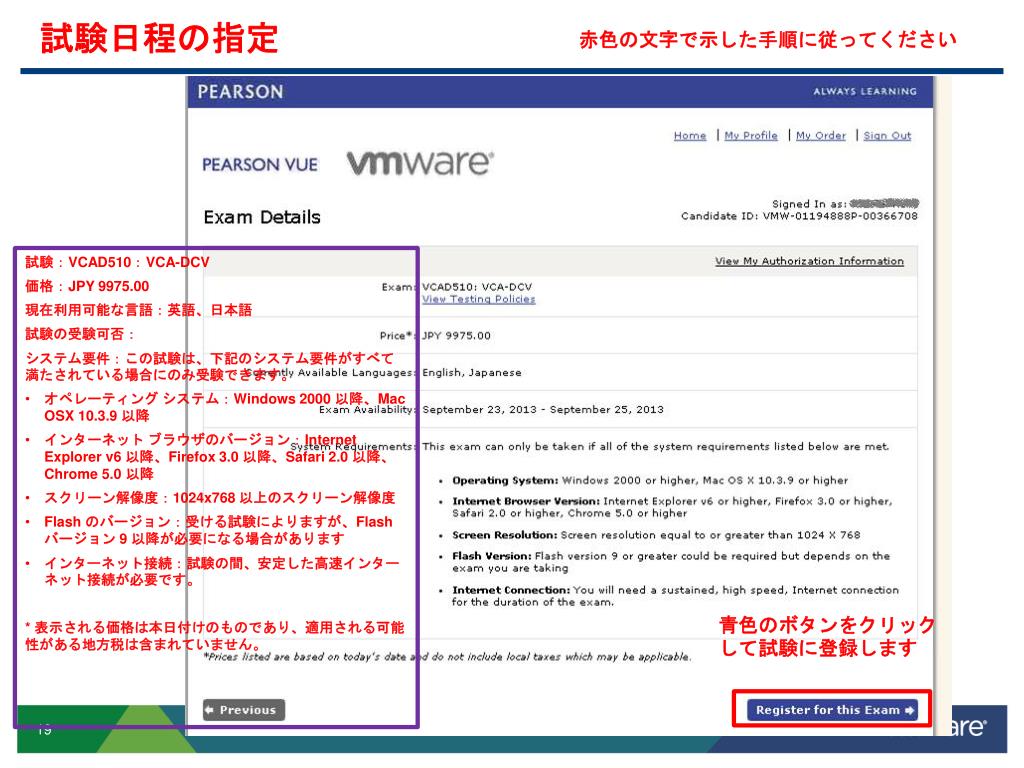Click the Screen Resolution requirement line
This screenshot has width=1024, height=768.
tap(656, 535)
